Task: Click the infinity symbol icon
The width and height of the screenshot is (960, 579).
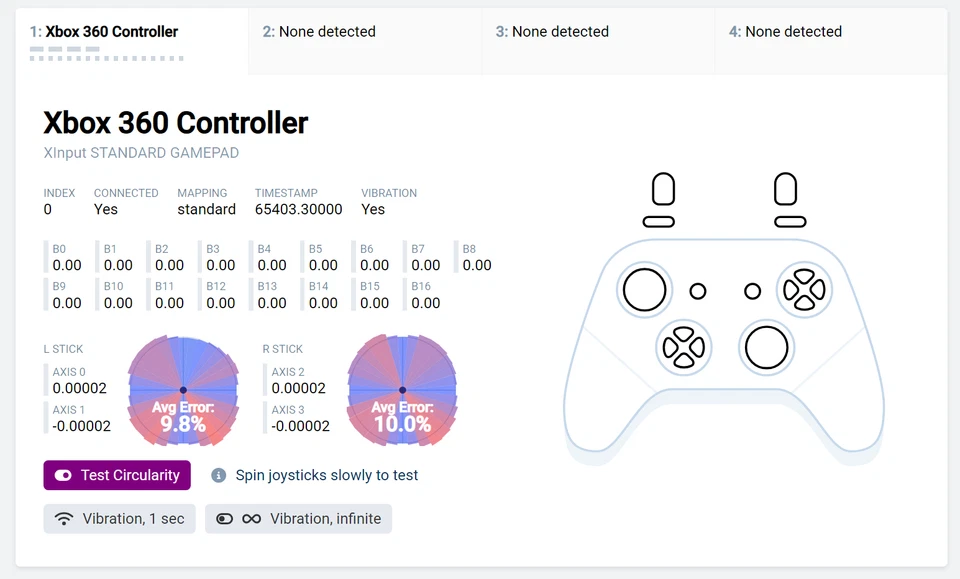Action: (x=252, y=518)
